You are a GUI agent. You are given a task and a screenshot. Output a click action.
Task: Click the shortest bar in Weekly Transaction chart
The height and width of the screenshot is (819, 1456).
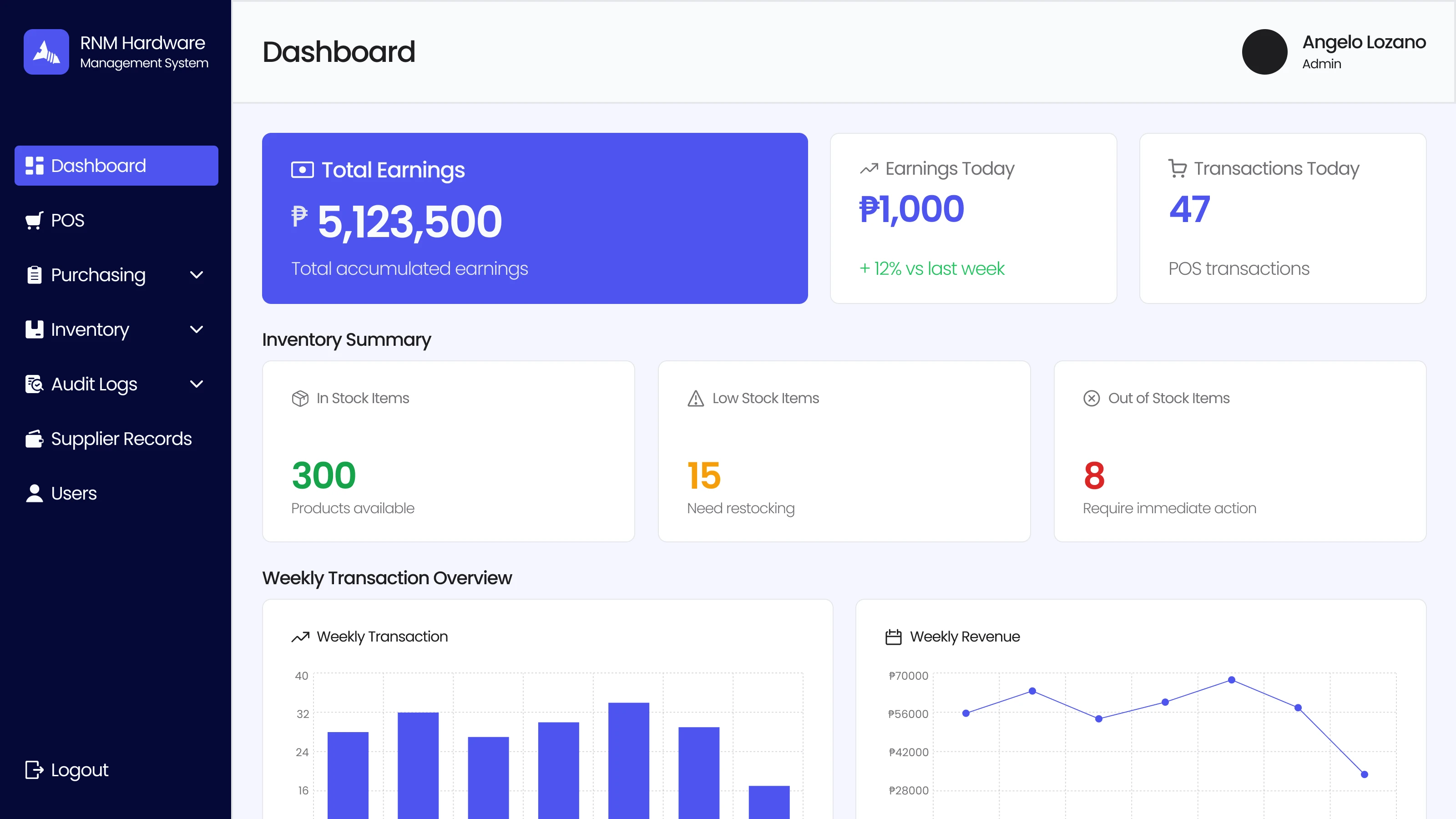click(768, 802)
